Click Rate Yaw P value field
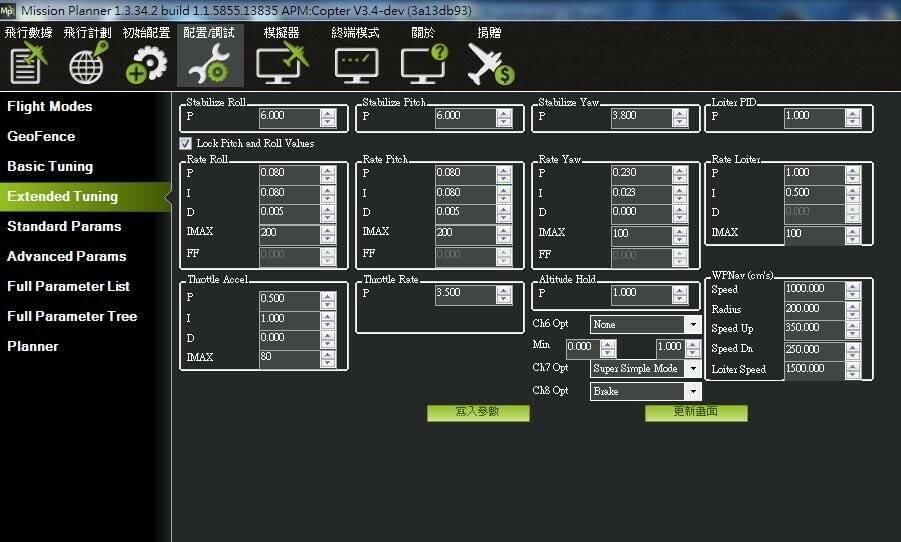This screenshot has width=901, height=542. tap(641, 174)
